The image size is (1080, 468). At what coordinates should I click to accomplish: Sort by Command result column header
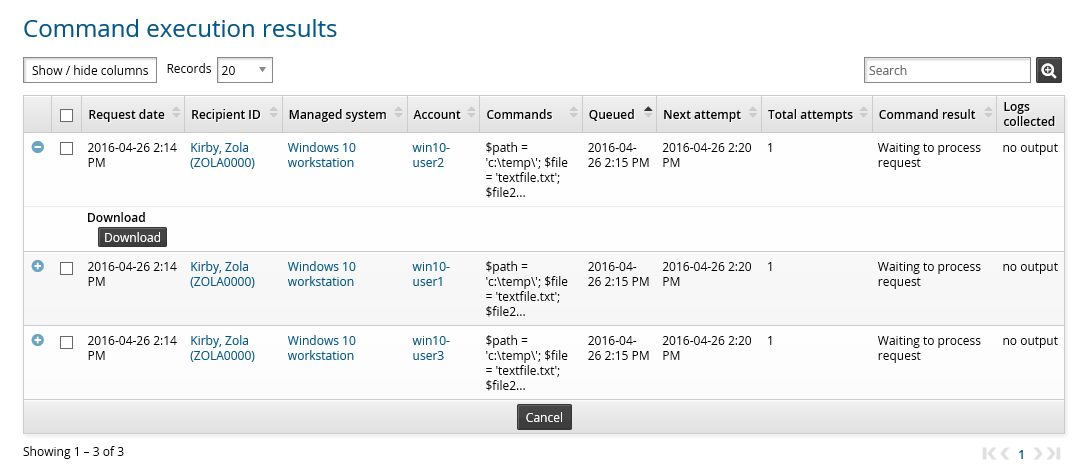coord(926,114)
